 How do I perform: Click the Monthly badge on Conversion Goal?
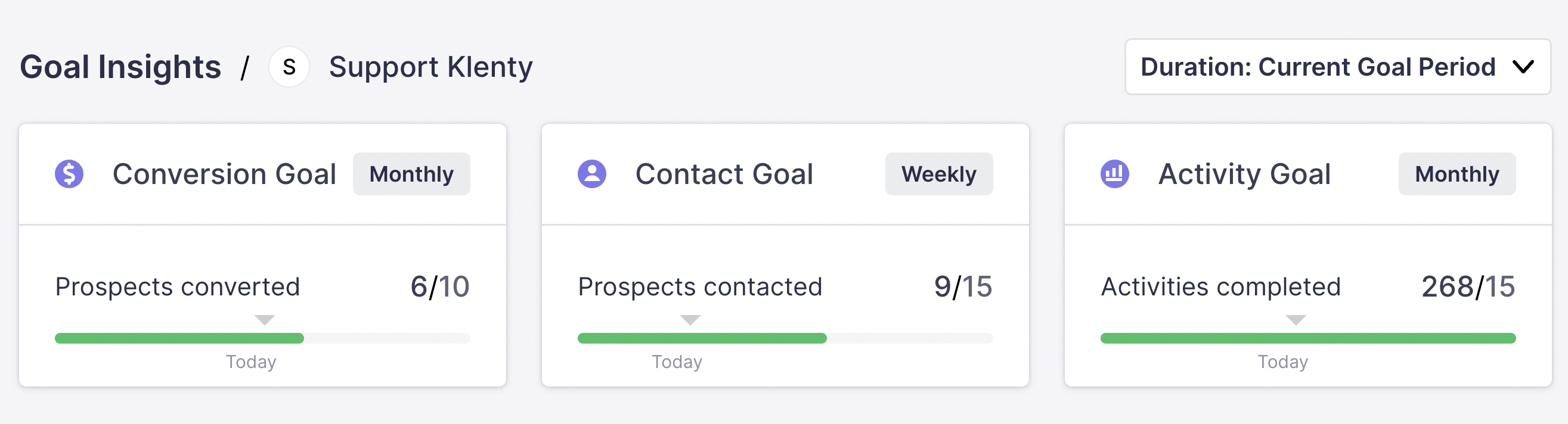tap(411, 174)
